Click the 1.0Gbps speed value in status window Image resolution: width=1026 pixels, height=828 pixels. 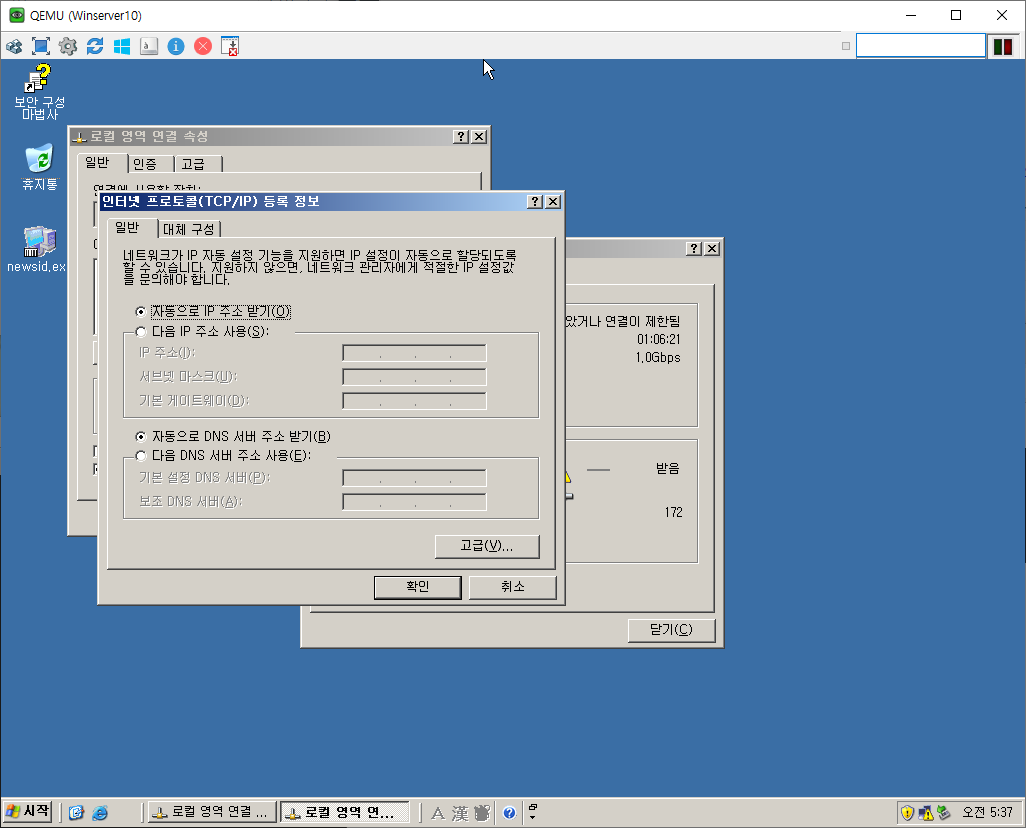[x=658, y=357]
